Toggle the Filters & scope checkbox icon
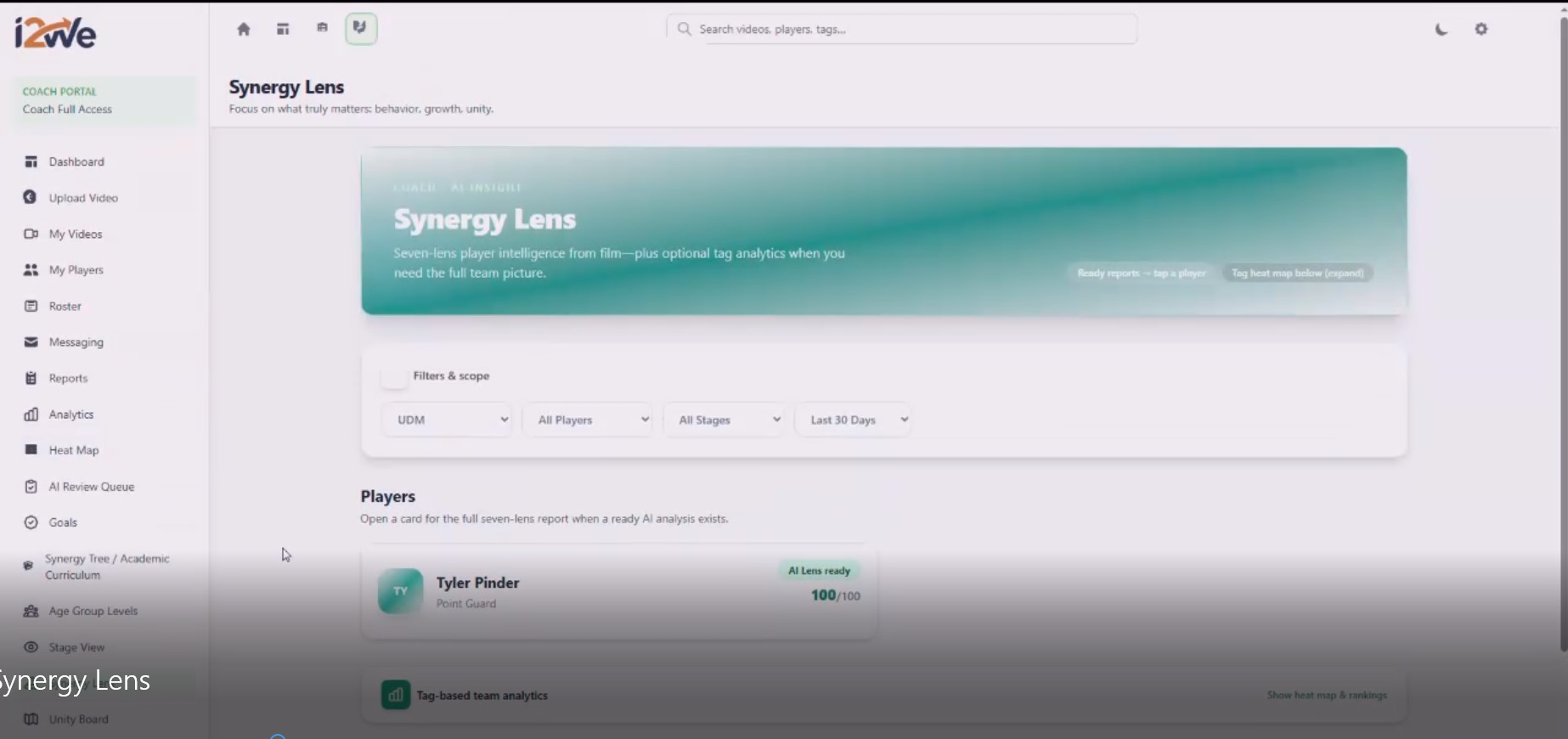This screenshot has width=1568, height=739. [394, 376]
